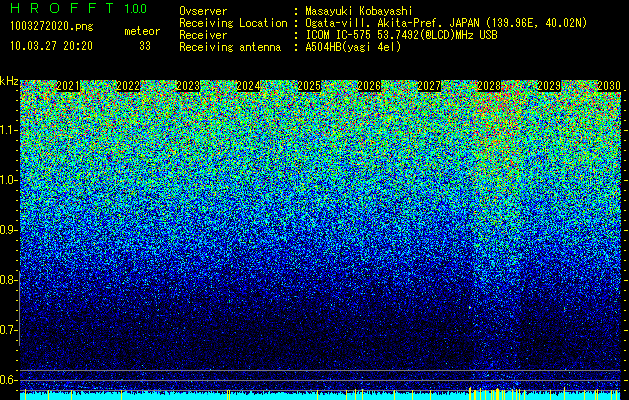Click the HROFFT 1.0.0 title text
Image resolution: width=629 pixels, height=400 pixels.
pos(79,8)
